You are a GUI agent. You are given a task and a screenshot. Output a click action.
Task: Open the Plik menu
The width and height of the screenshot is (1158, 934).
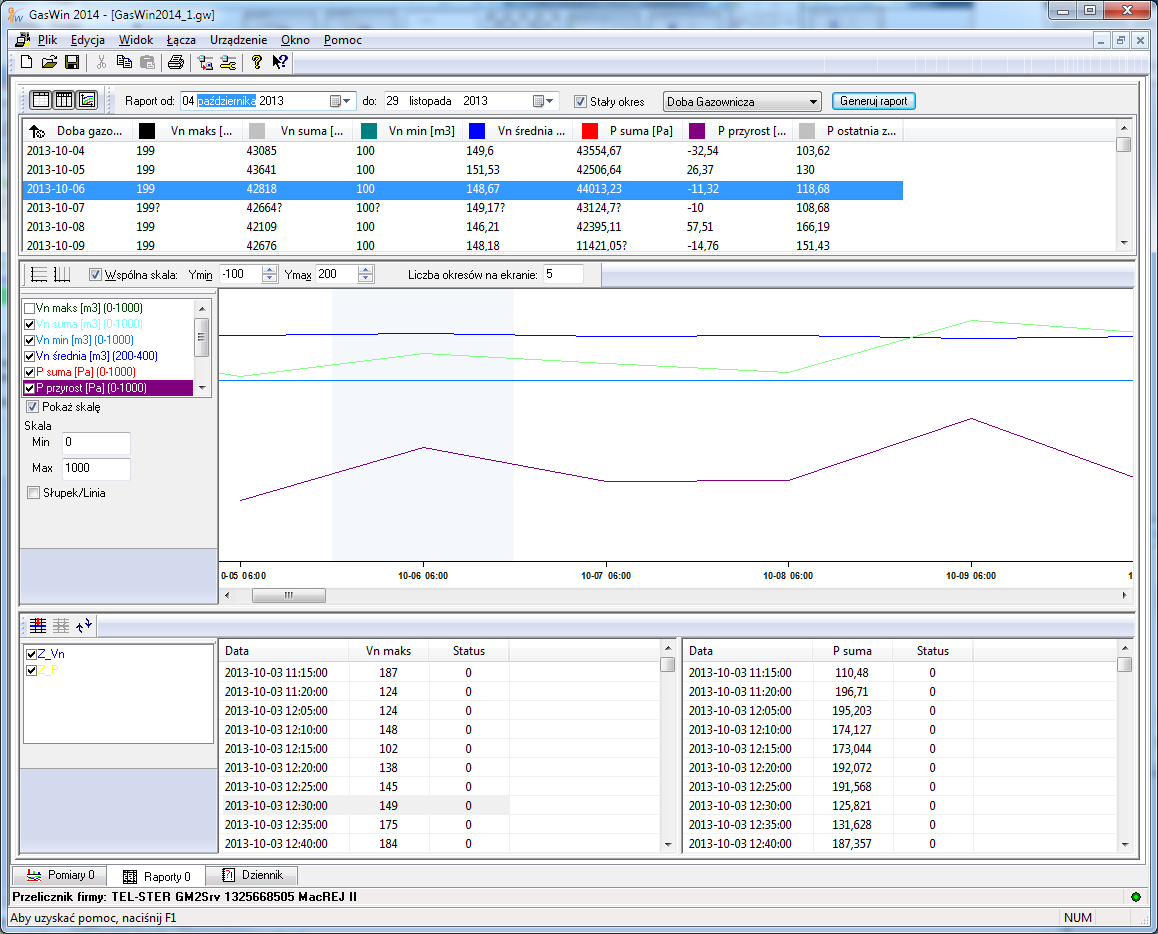point(48,40)
